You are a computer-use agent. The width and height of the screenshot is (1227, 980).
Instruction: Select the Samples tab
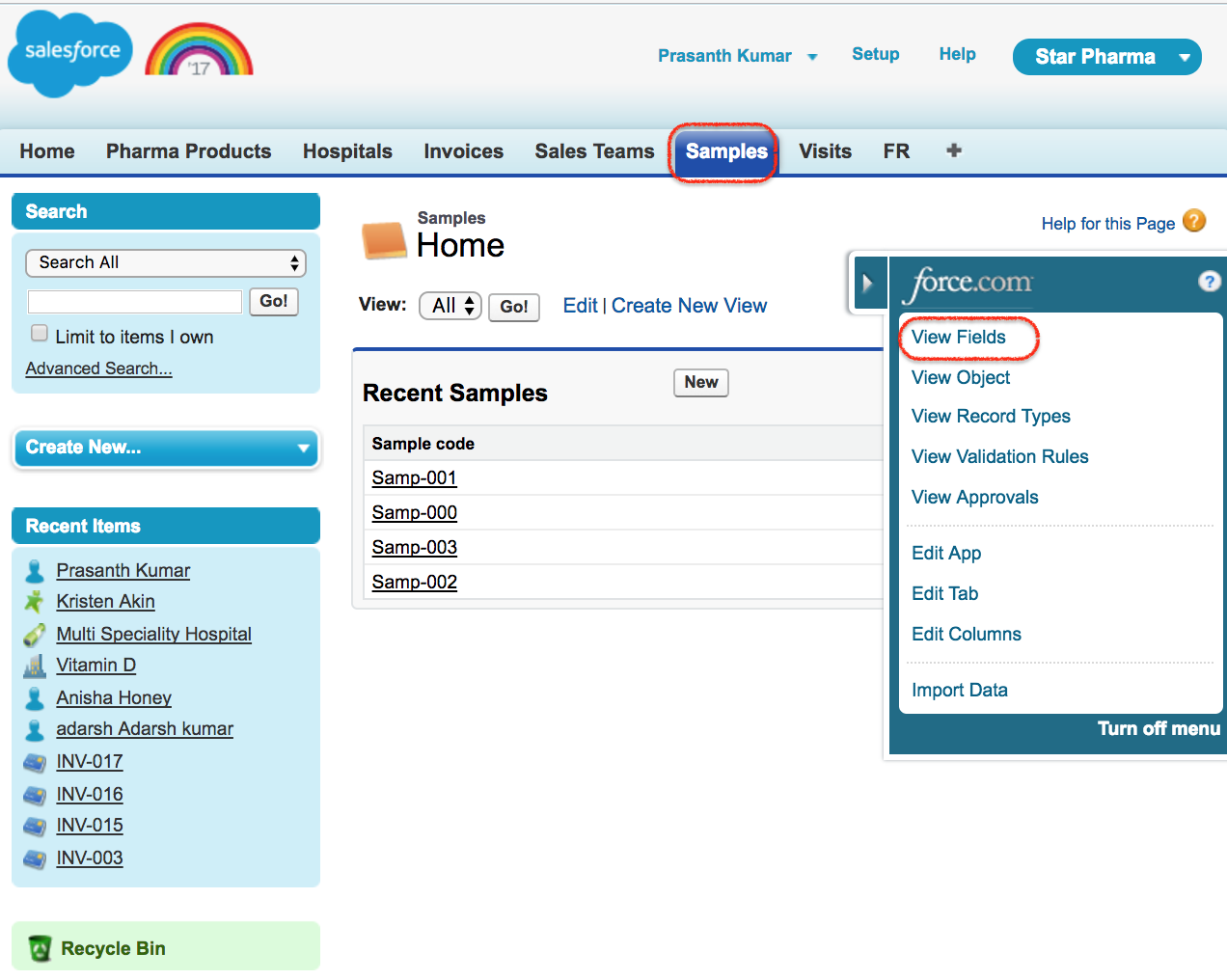pos(726,151)
